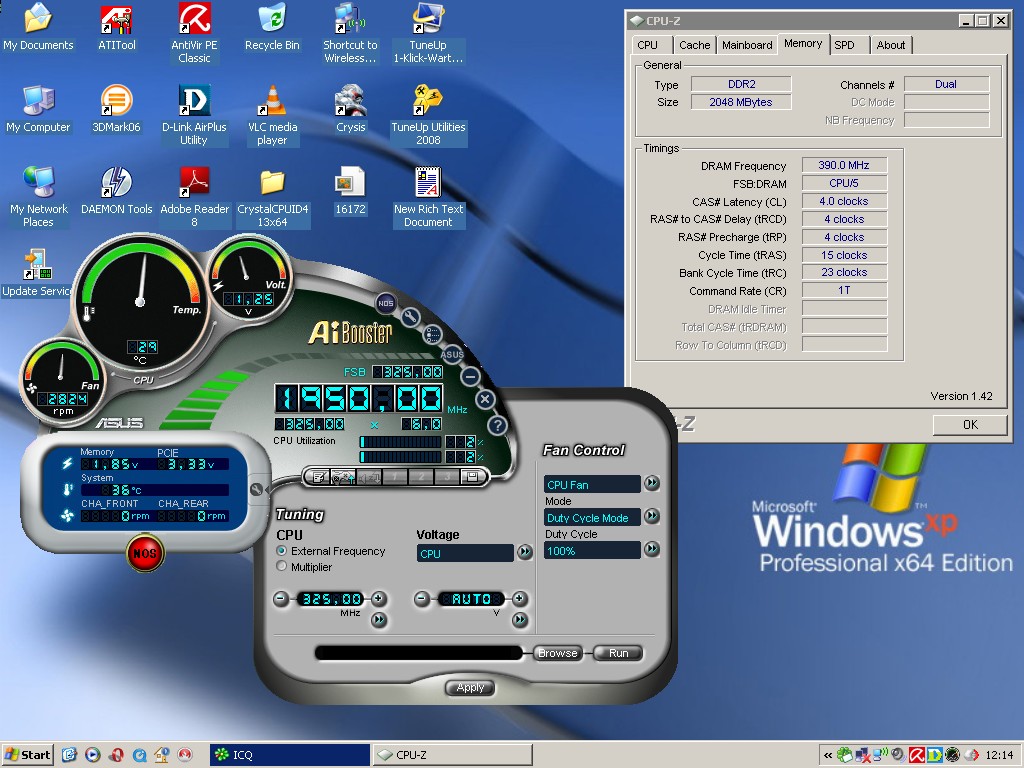The width and height of the screenshot is (1024, 768).
Task: Open the CrystalCPUID4 13x64 folder icon
Action: coord(272,198)
